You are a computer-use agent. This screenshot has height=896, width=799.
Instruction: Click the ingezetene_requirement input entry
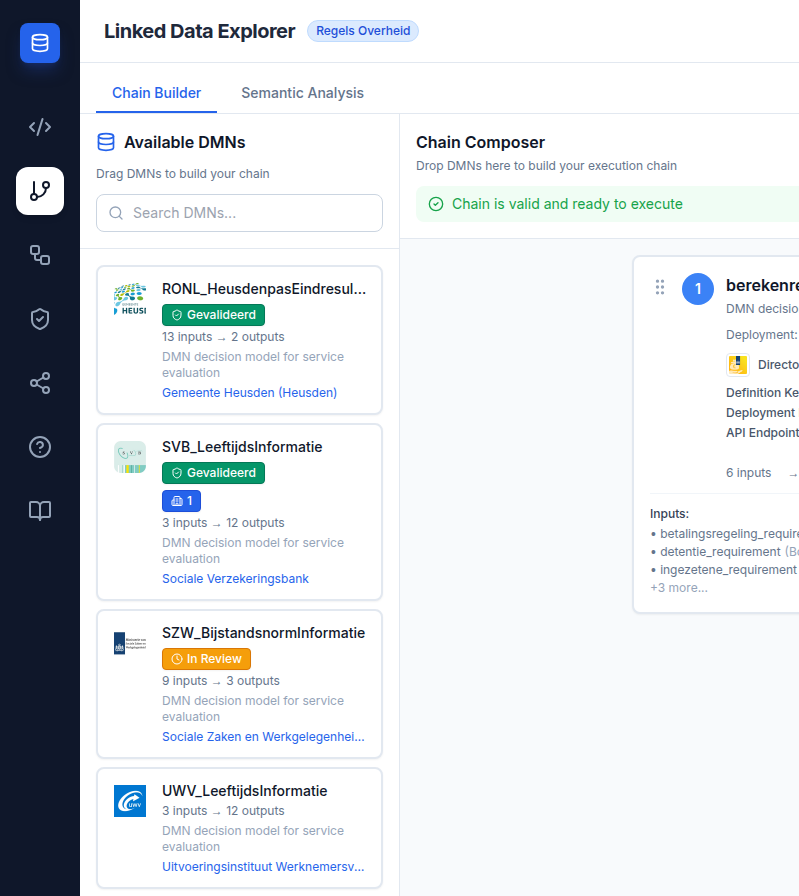tap(724, 570)
